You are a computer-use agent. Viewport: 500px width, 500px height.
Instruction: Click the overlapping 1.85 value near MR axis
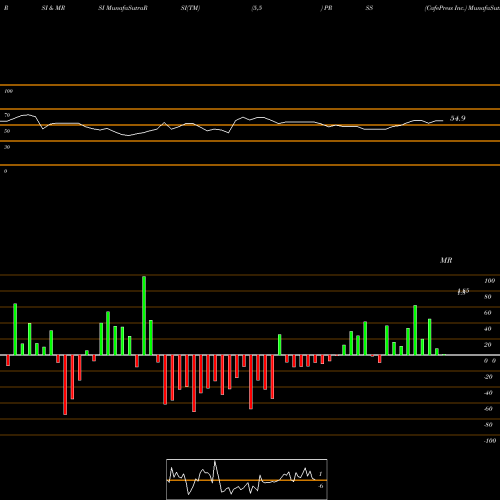463,292
